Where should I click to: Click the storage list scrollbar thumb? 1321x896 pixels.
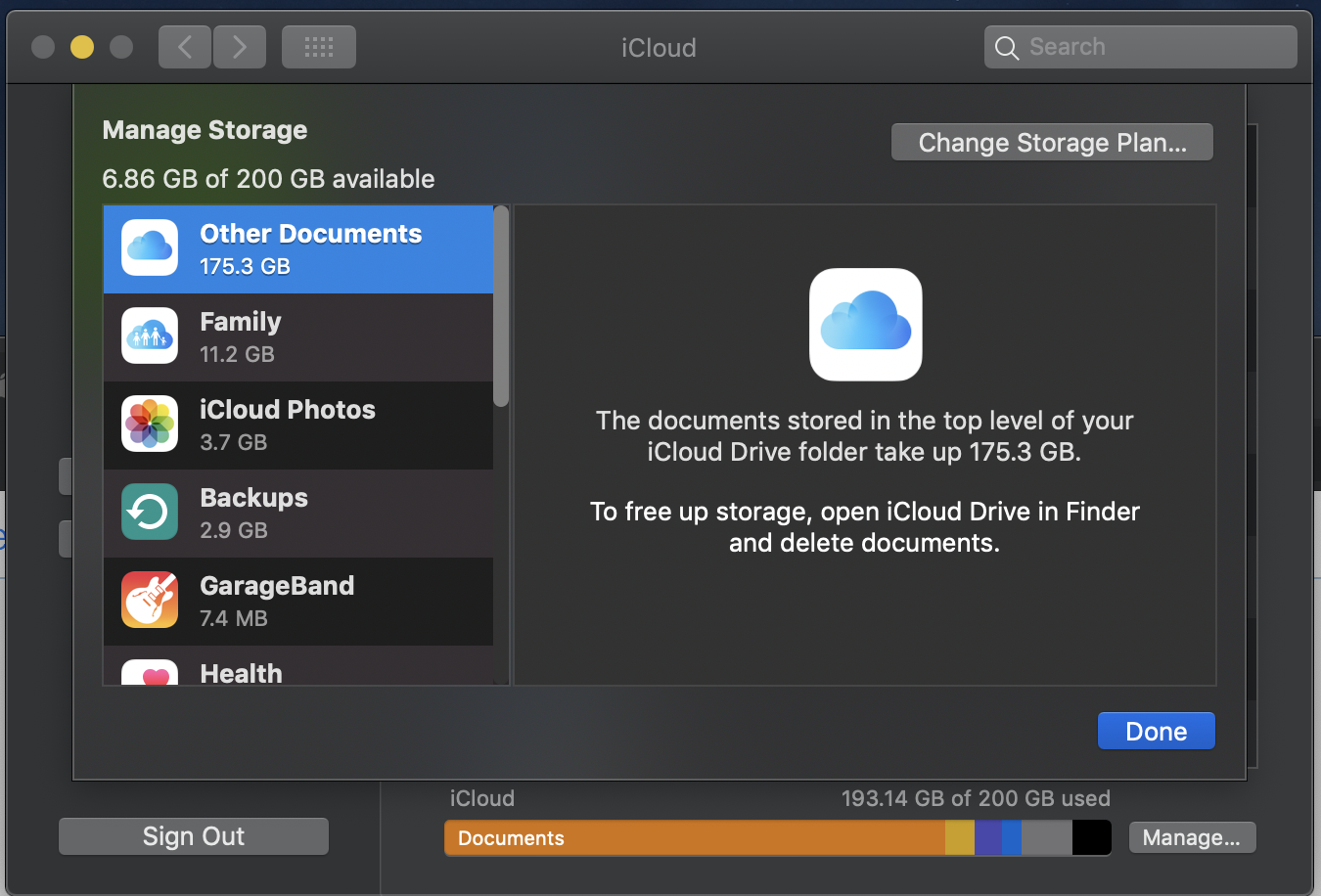click(501, 305)
